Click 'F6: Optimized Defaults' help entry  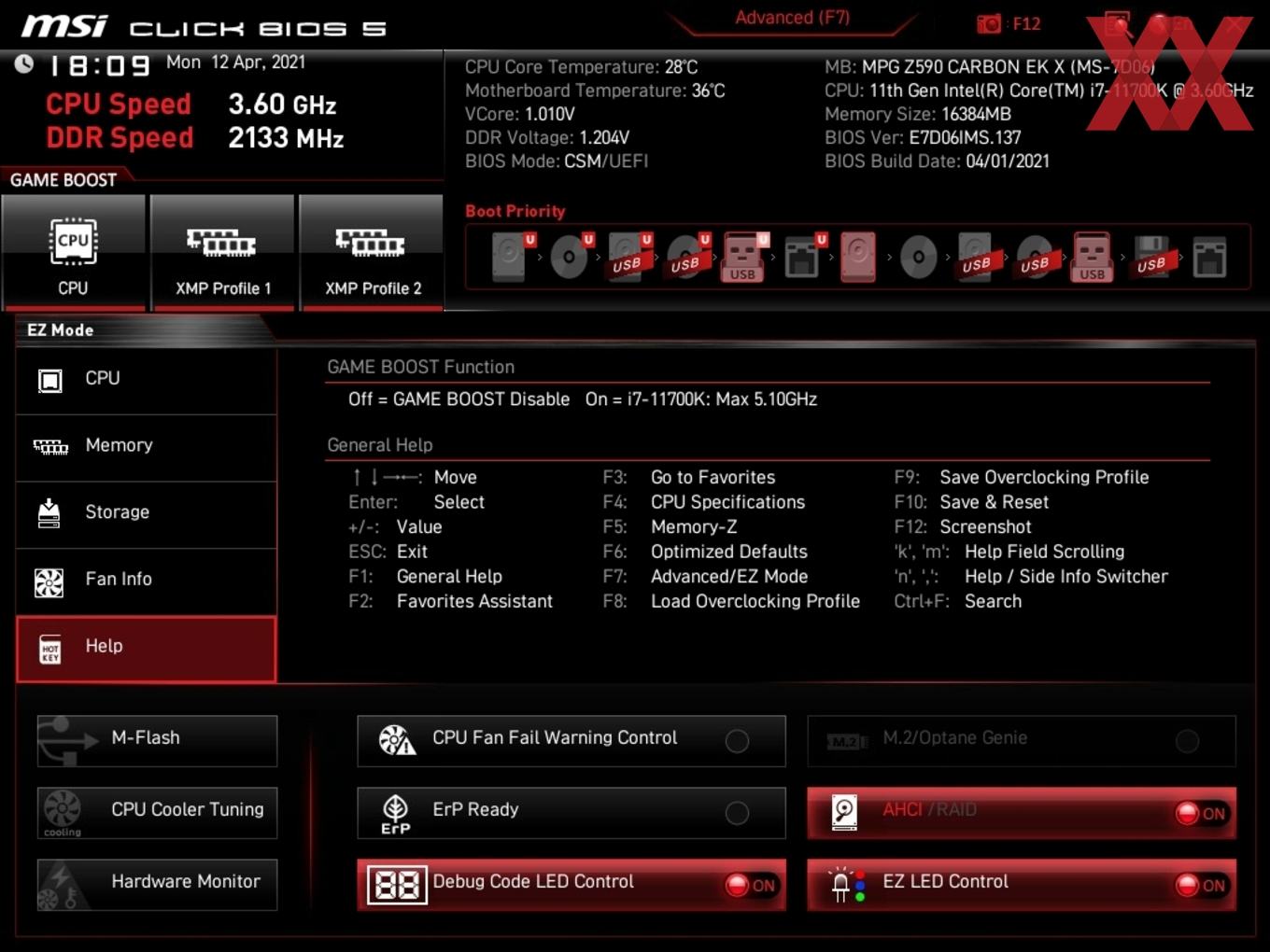(x=705, y=552)
